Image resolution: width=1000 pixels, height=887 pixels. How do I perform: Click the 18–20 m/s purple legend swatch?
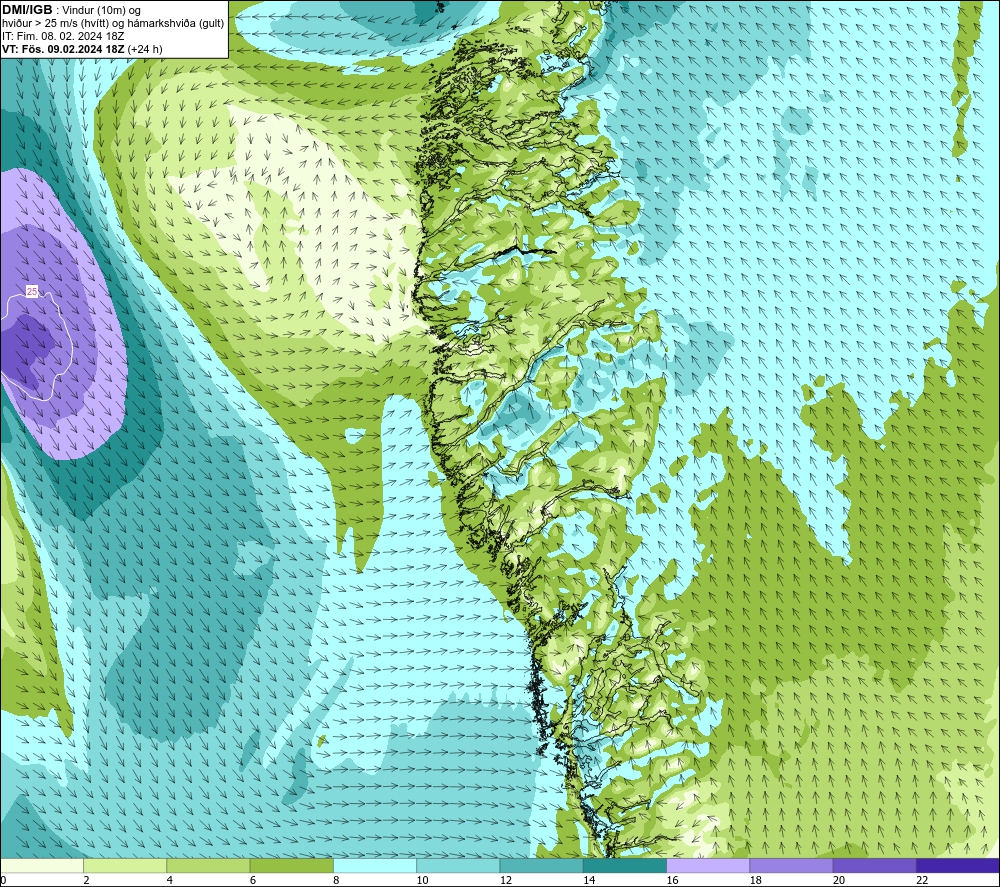791,865
